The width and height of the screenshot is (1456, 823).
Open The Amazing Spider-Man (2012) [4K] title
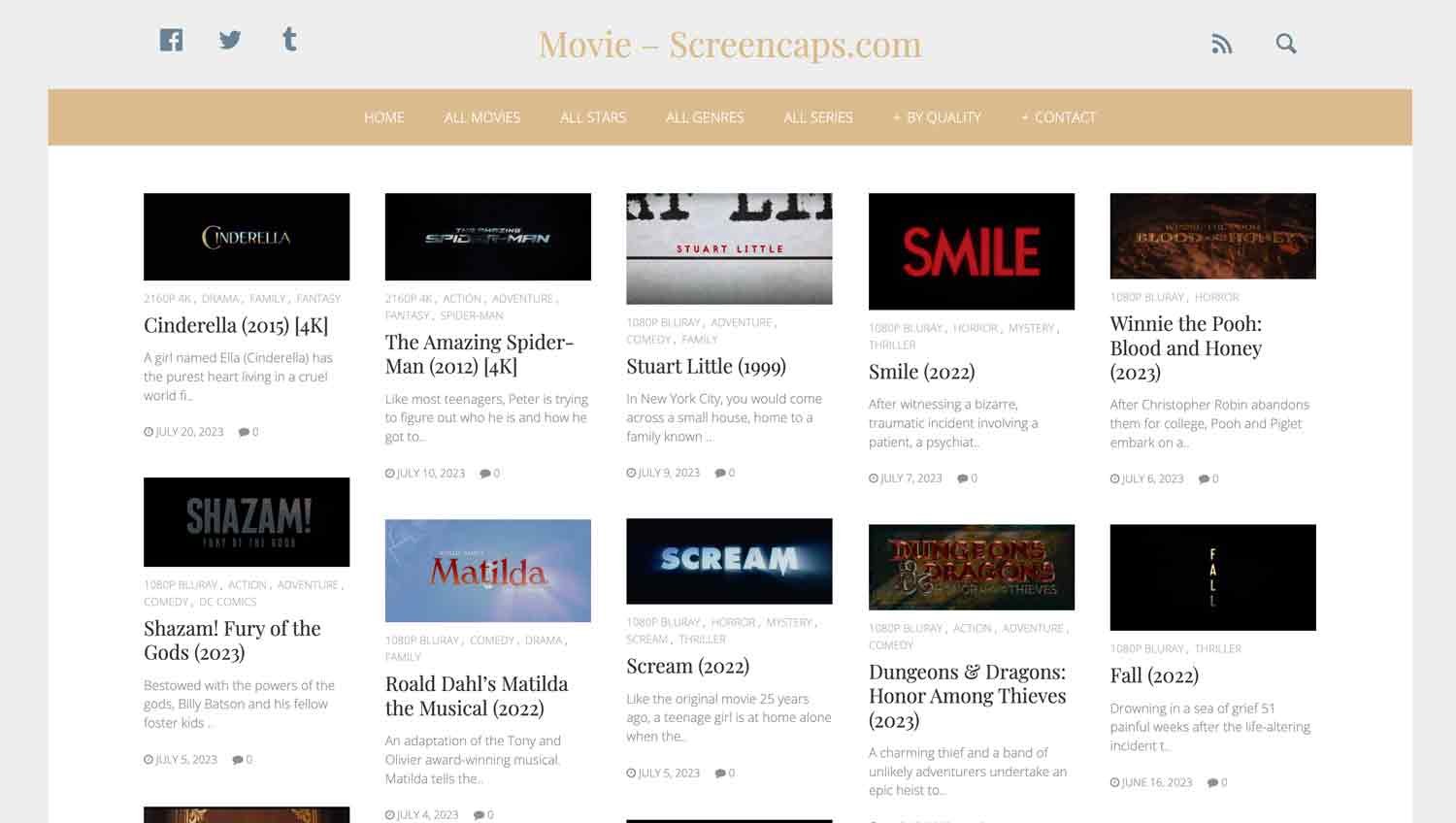[x=480, y=354]
